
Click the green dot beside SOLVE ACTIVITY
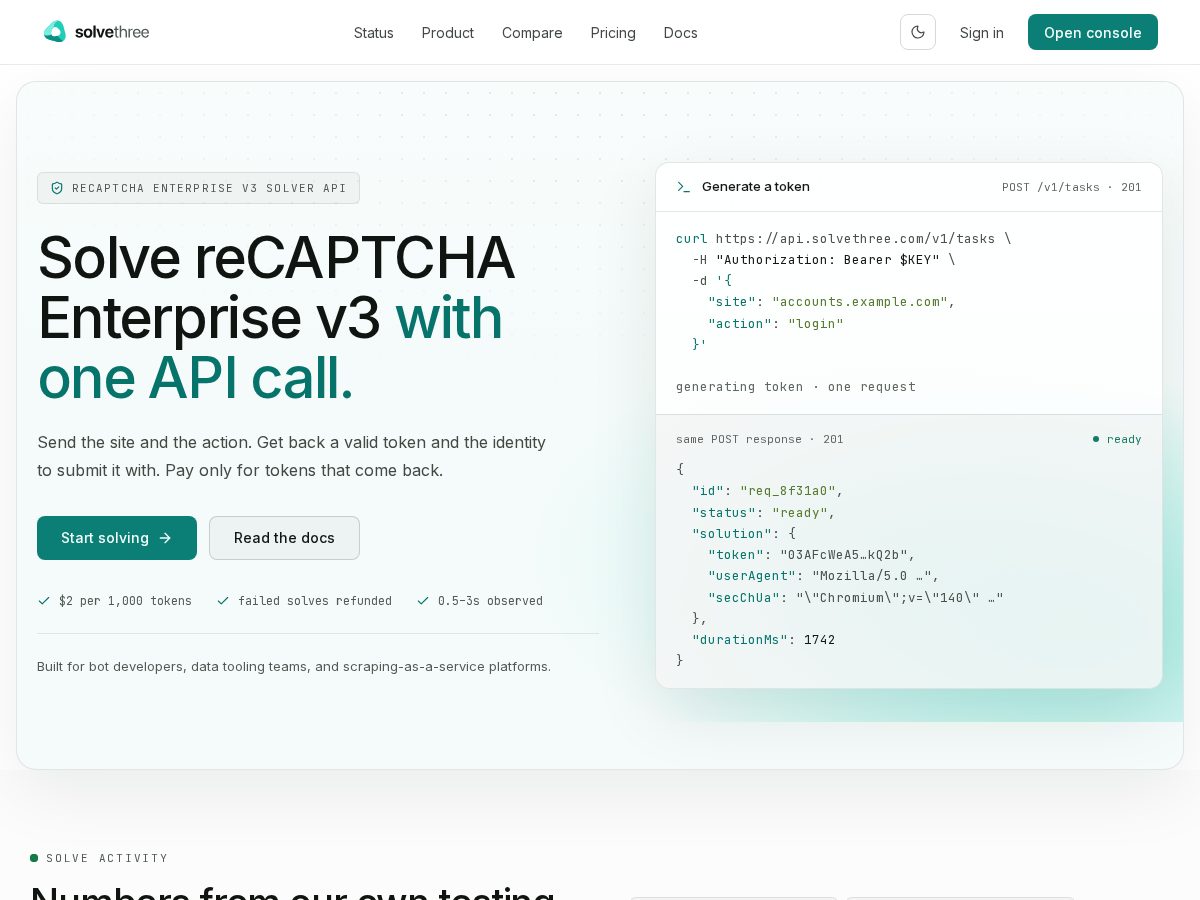(x=34, y=858)
